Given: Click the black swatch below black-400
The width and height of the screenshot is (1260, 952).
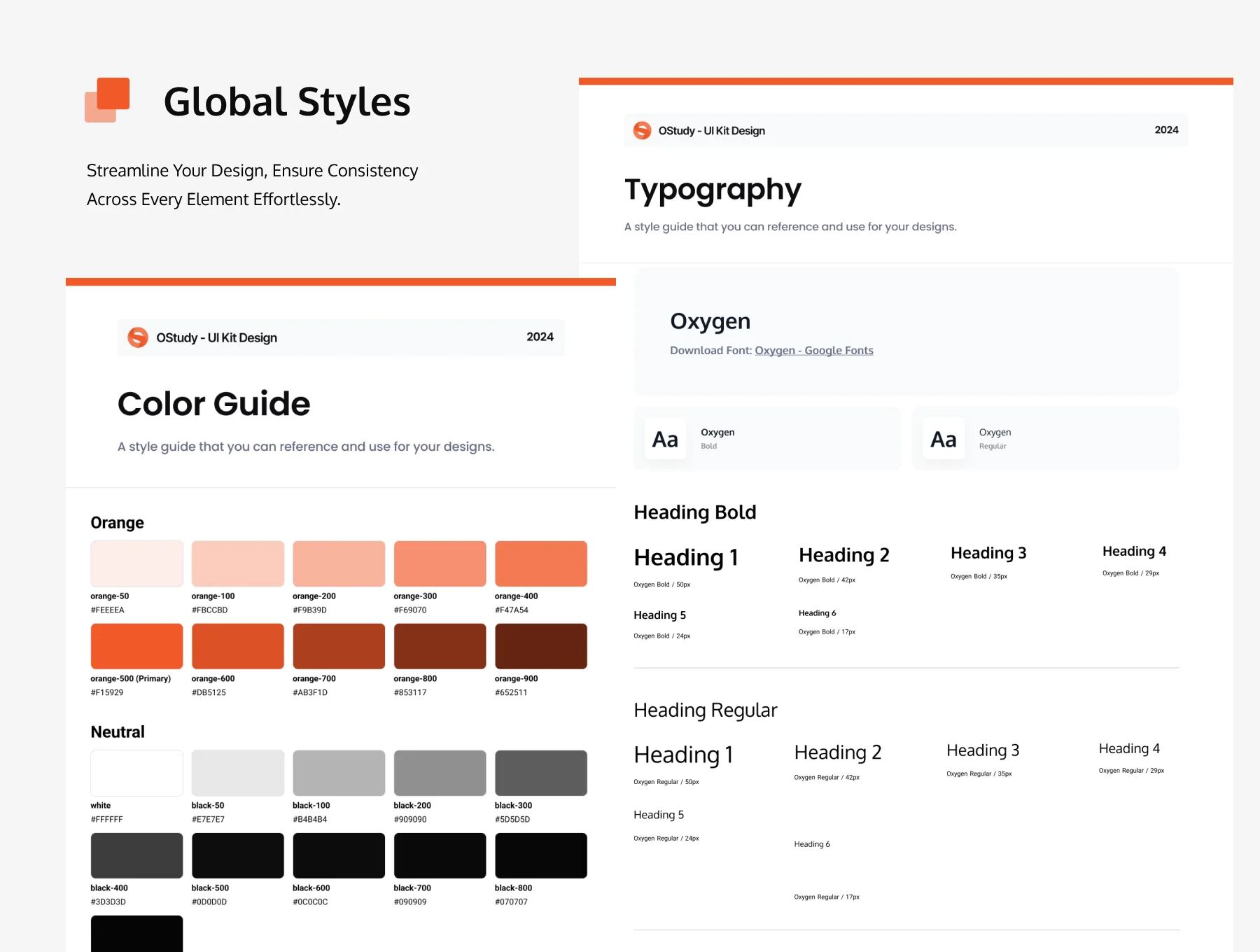Looking at the screenshot, I should tap(136, 933).
